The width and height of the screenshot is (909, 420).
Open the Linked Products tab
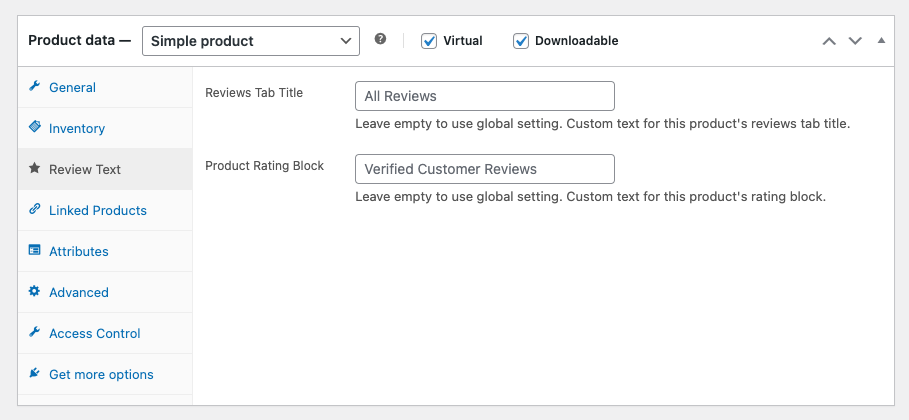98,210
